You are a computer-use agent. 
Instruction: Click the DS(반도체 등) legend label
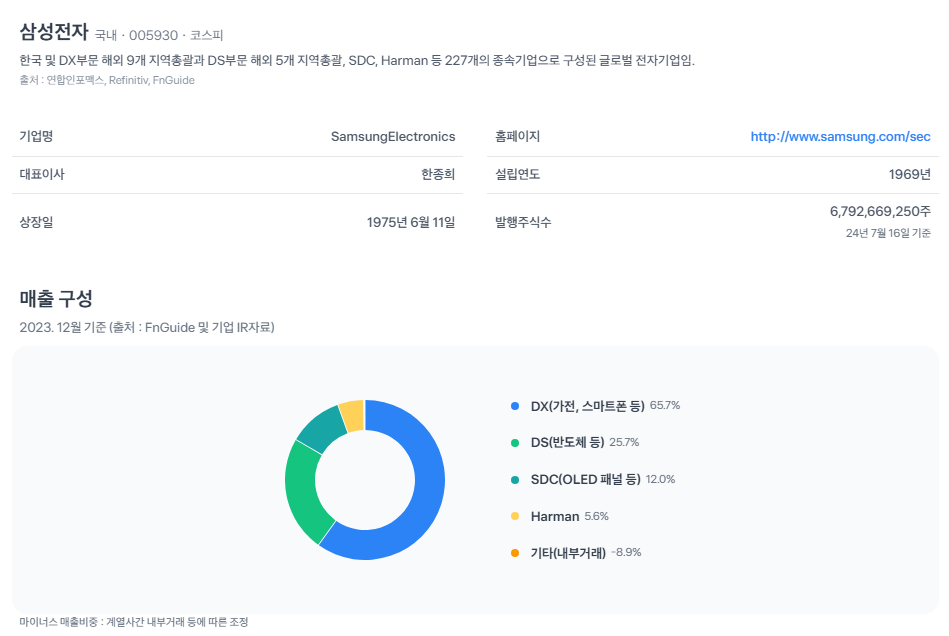[567, 443]
